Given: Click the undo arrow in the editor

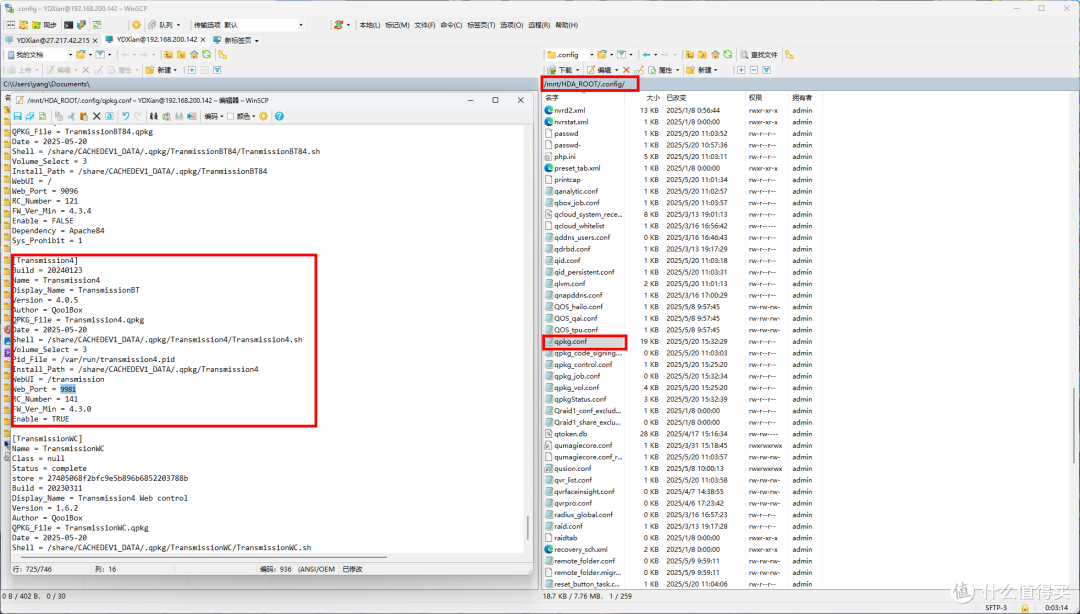Looking at the screenshot, I should point(125,116).
